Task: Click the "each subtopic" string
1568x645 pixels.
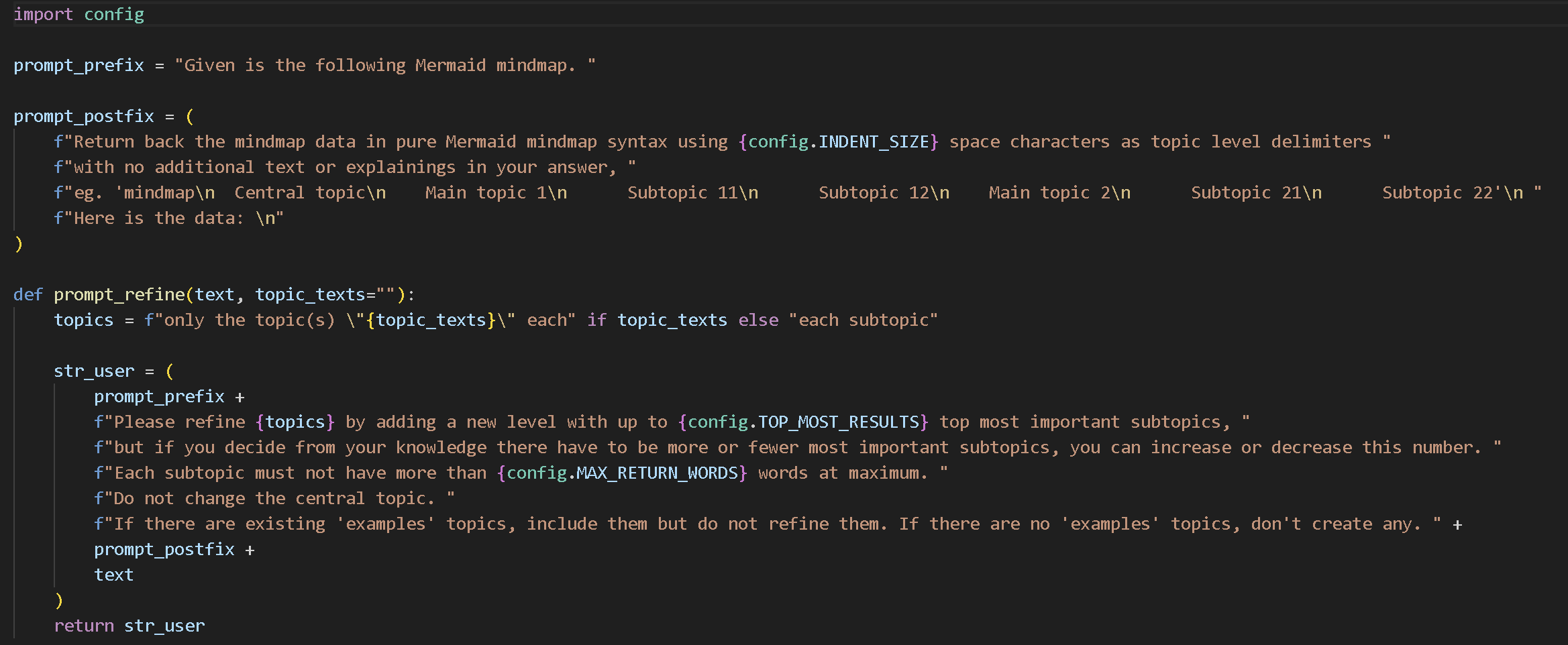Action: [x=863, y=320]
